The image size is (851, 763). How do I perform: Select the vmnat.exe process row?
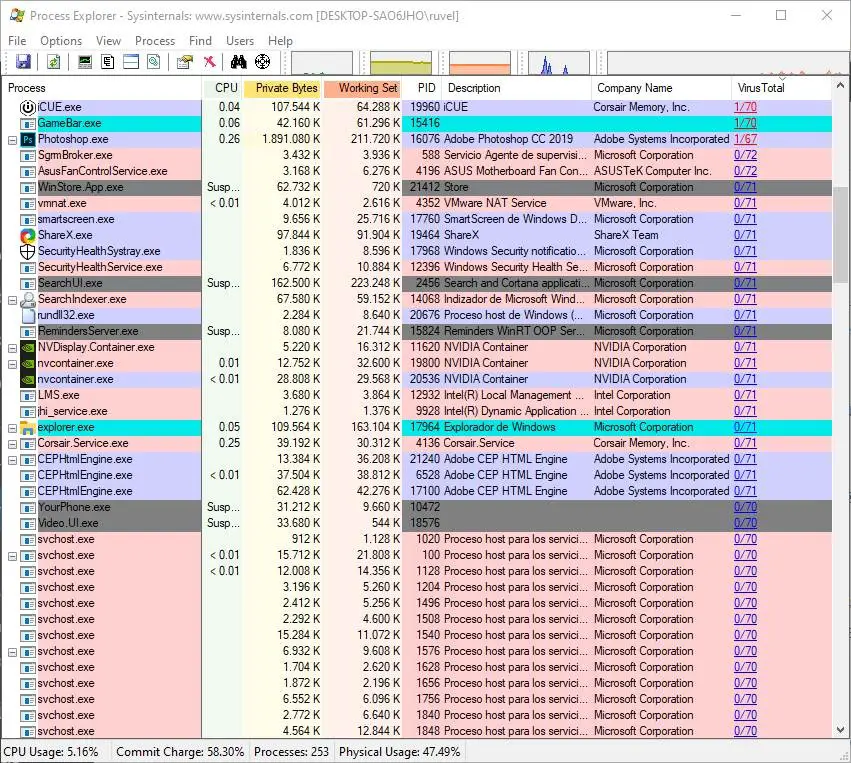pos(417,204)
